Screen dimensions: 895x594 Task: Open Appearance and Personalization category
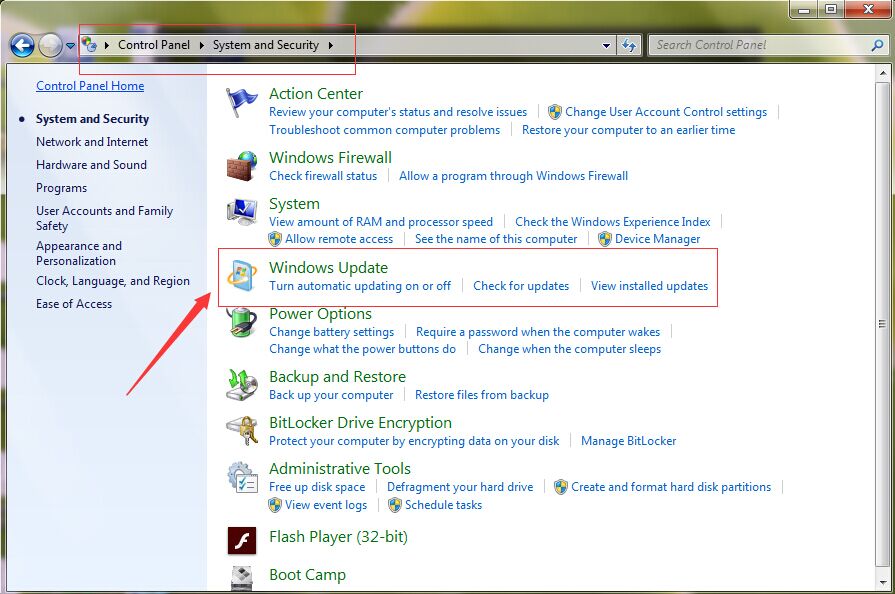(79, 253)
